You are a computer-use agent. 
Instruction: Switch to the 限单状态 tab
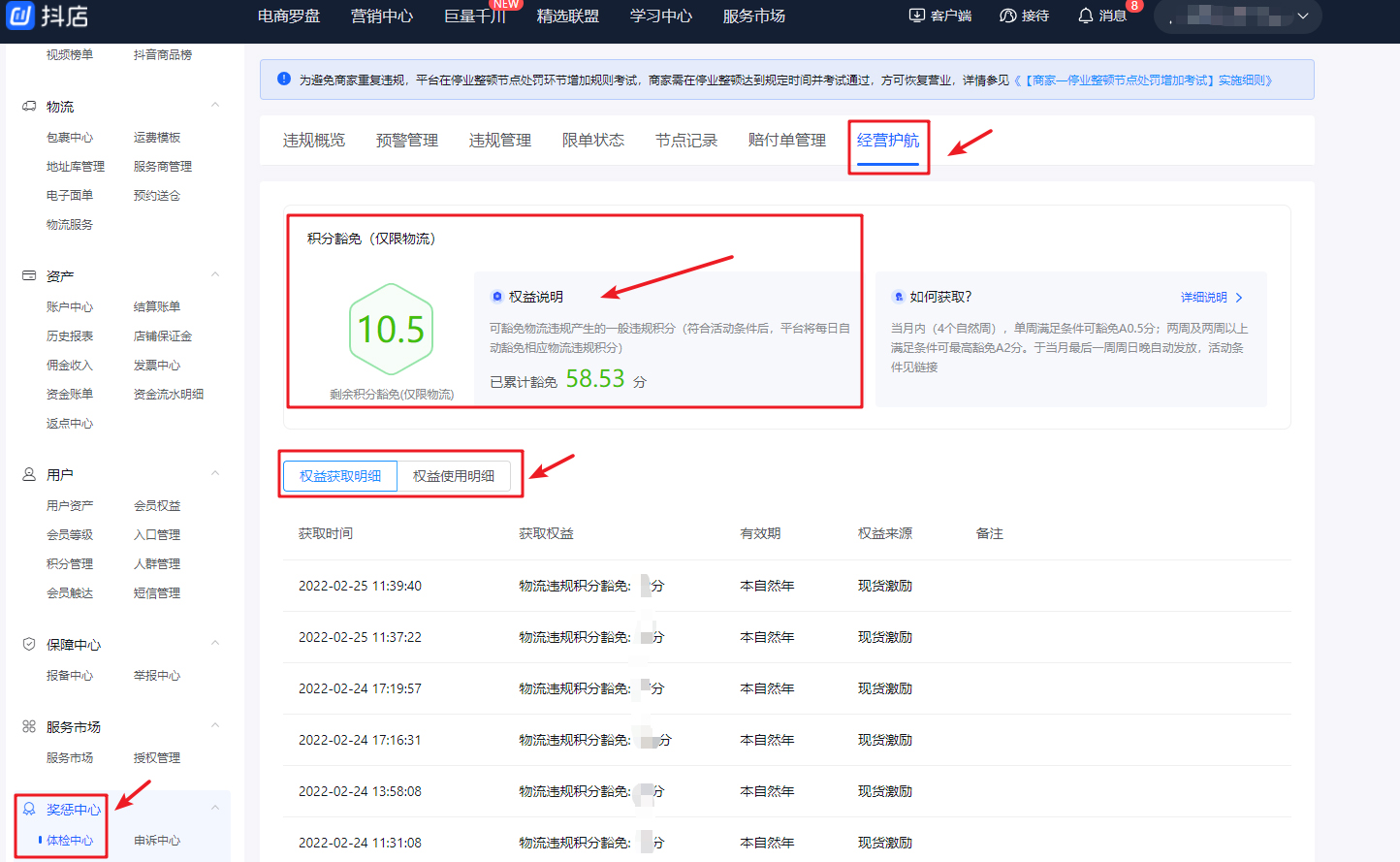click(593, 141)
